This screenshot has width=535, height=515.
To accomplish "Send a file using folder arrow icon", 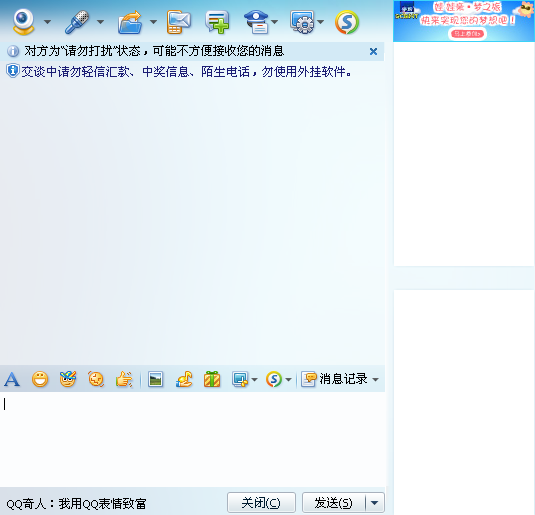I will pos(130,23).
